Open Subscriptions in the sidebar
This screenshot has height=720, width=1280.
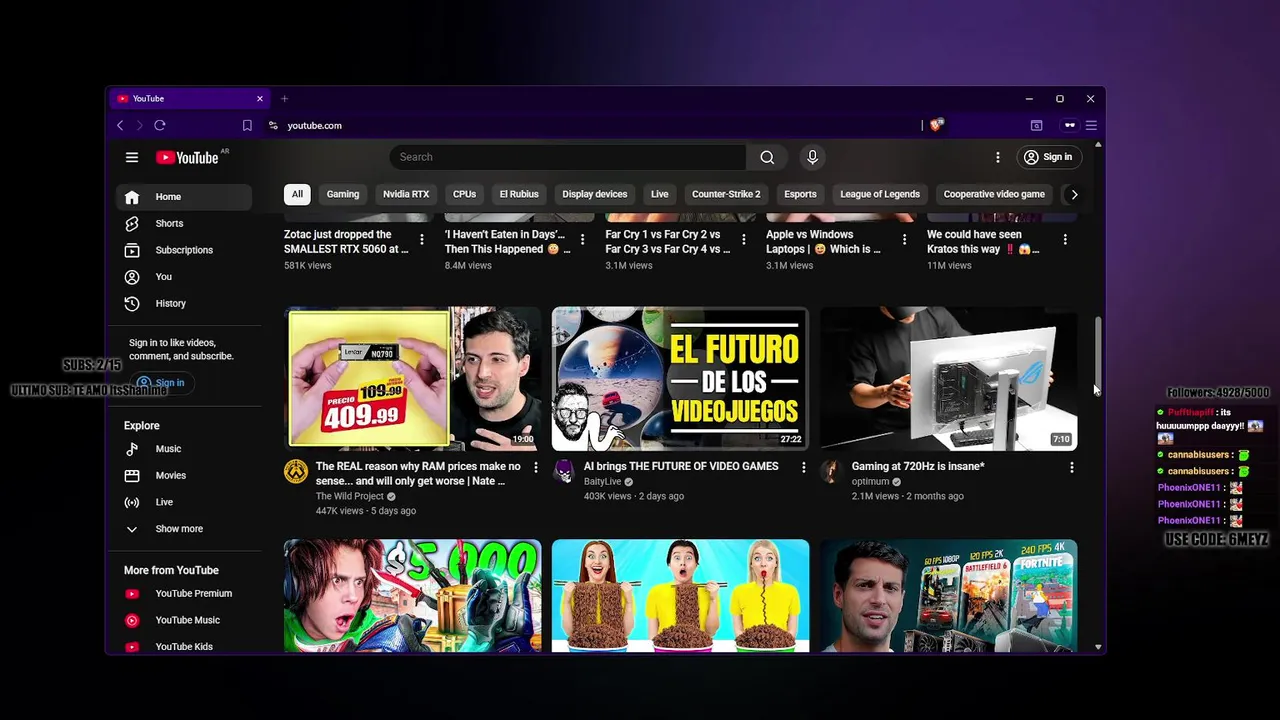click(184, 250)
